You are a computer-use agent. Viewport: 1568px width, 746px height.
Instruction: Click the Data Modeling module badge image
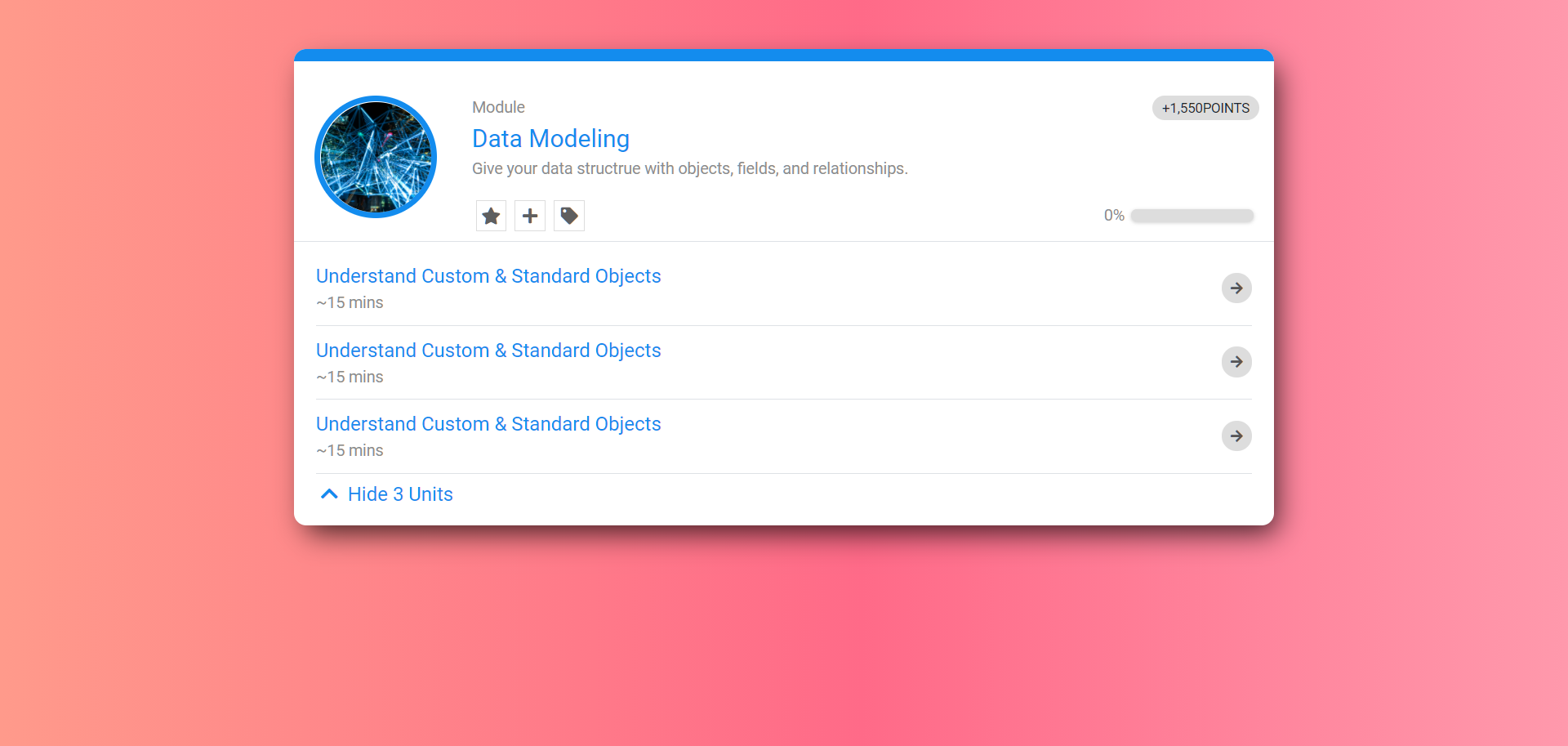tap(375, 156)
